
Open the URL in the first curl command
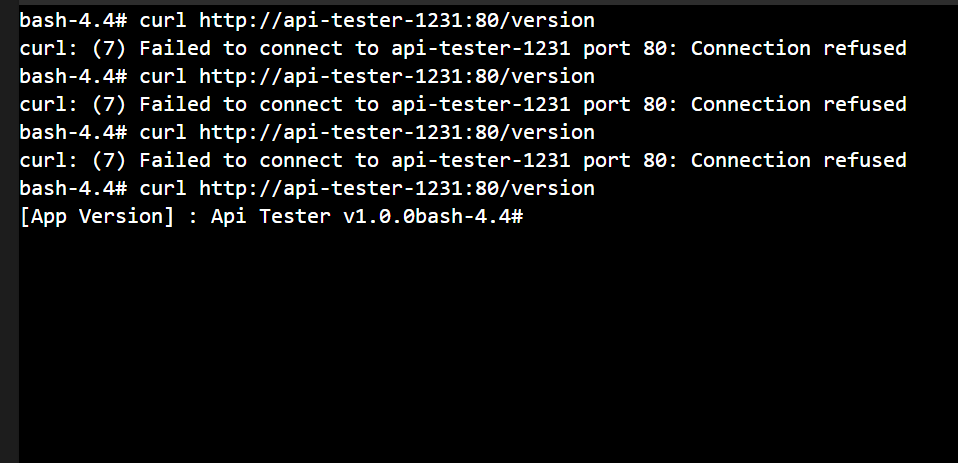click(x=397, y=20)
